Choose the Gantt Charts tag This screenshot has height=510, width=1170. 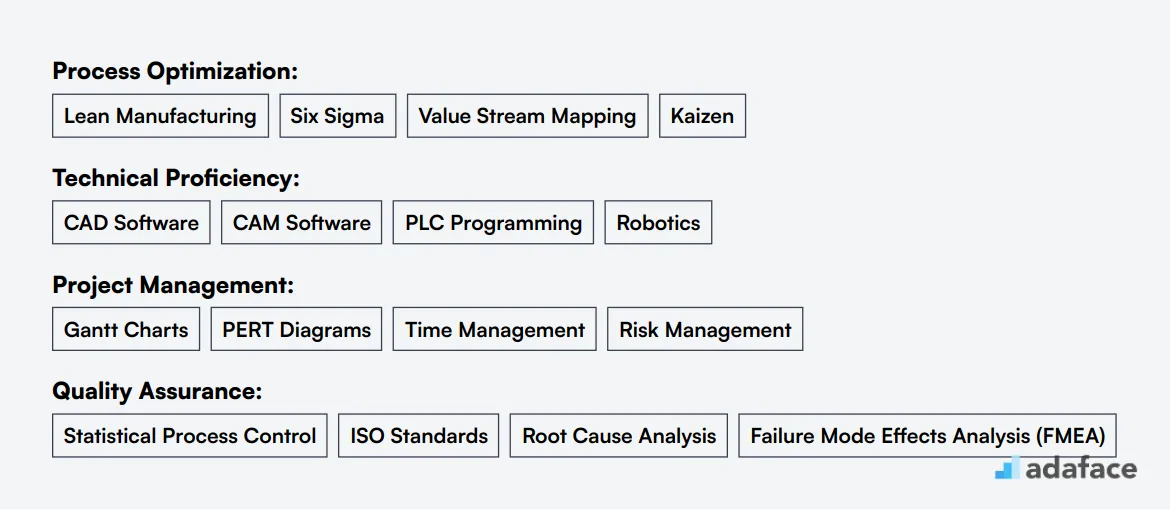[x=126, y=329]
